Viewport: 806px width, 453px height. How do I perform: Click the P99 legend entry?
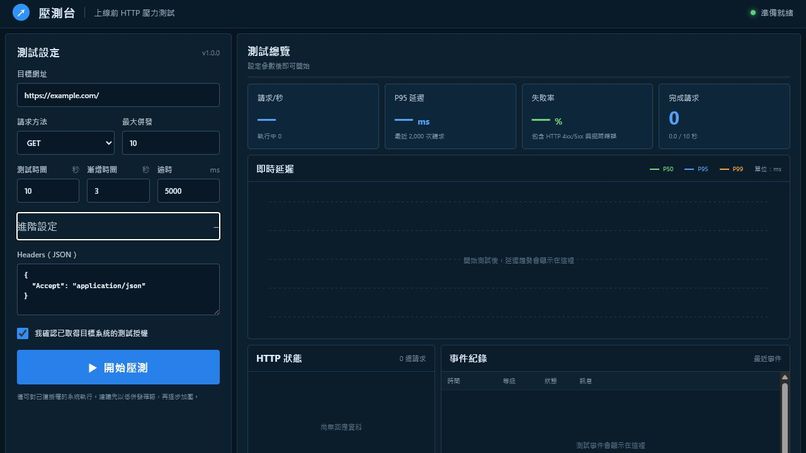(x=731, y=169)
